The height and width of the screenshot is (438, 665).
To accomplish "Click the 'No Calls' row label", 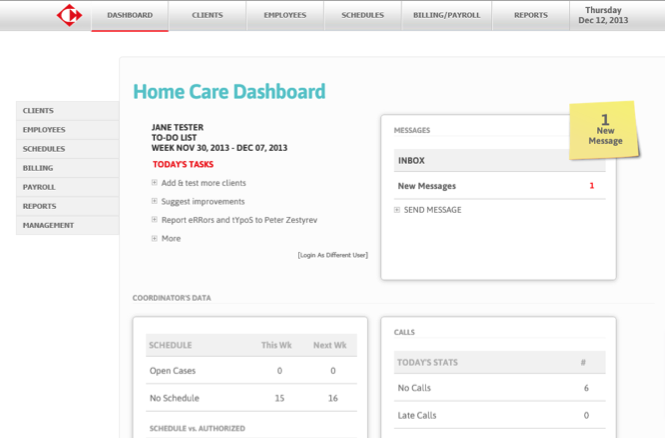I will 414,388.
